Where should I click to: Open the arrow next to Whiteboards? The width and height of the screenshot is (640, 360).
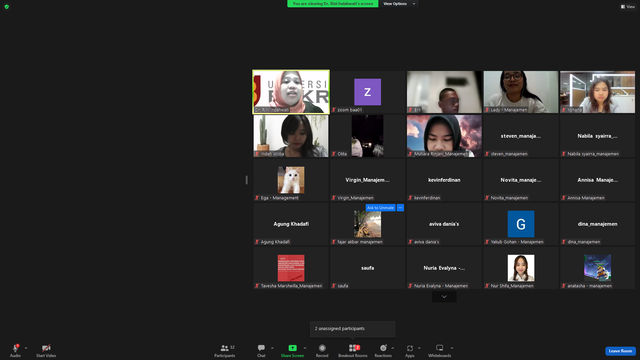point(452,348)
